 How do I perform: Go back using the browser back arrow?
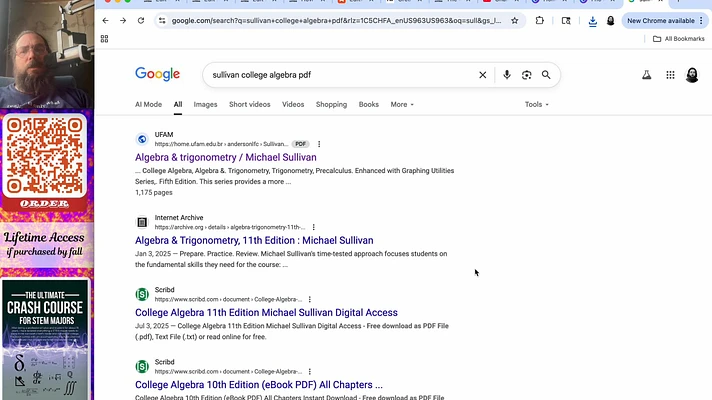[105, 20]
